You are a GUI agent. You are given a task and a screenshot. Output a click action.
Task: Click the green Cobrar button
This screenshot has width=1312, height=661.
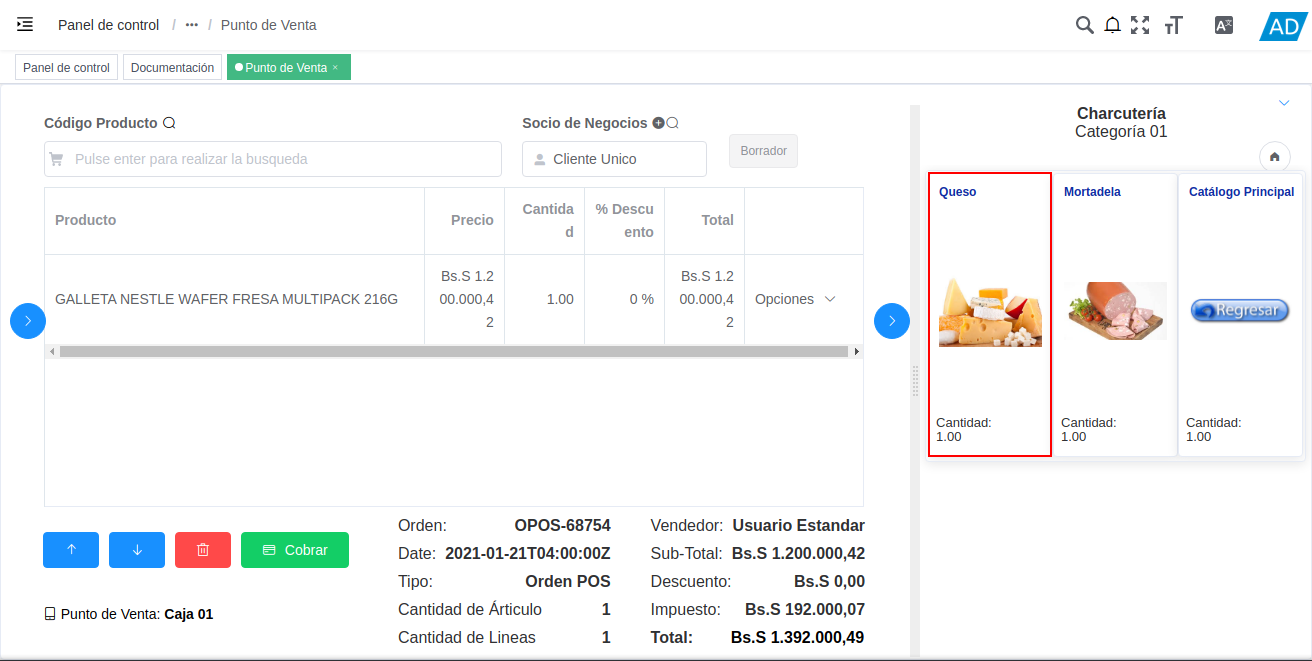[x=295, y=550]
